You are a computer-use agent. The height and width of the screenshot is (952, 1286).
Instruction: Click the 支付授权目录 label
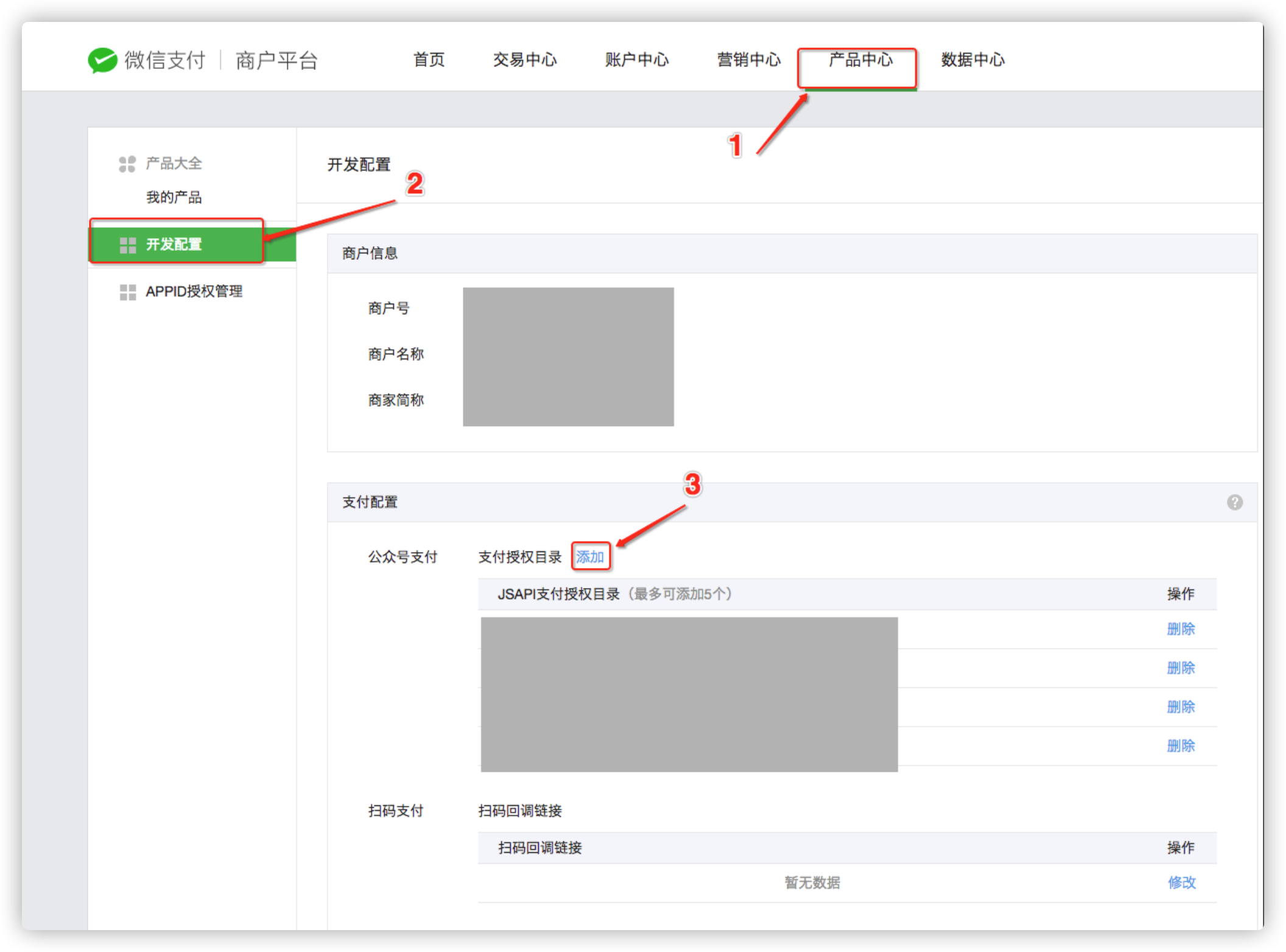tap(519, 556)
